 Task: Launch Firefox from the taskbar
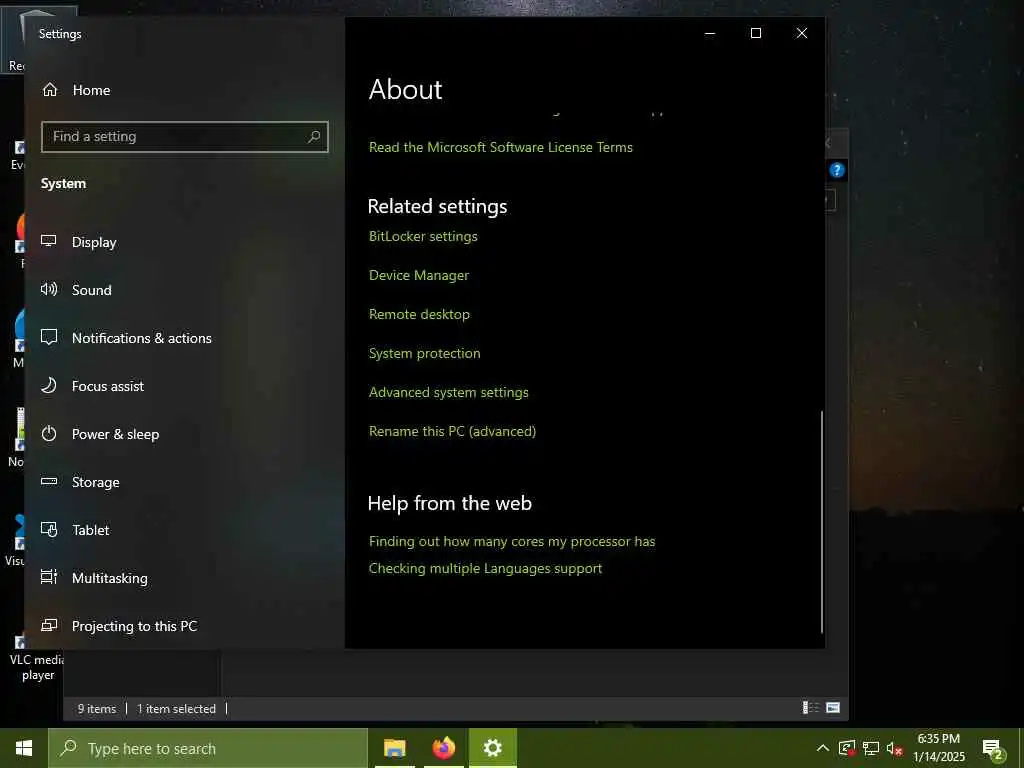point(443,748)
